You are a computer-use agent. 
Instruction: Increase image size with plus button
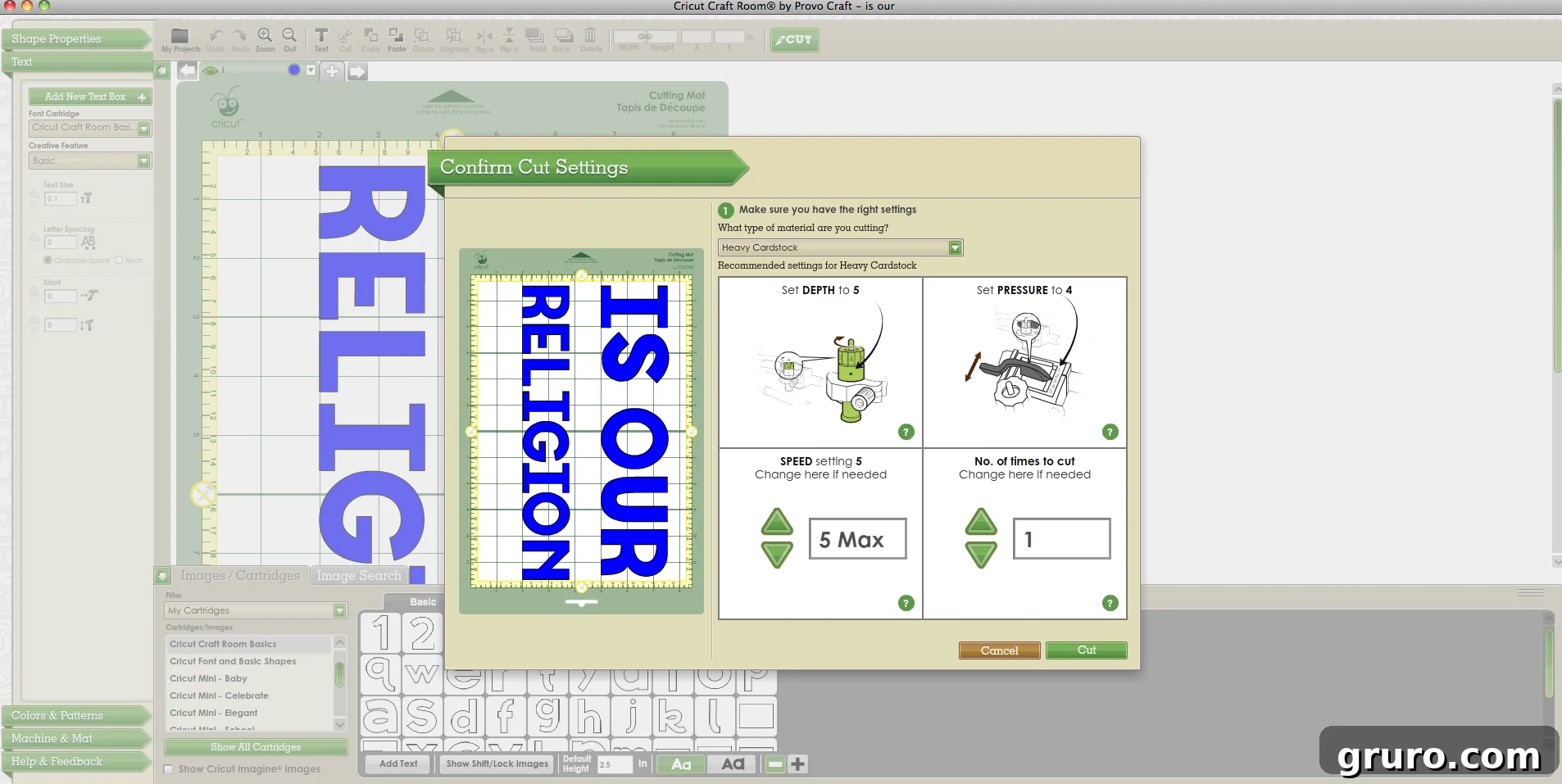tap(797, 764)
